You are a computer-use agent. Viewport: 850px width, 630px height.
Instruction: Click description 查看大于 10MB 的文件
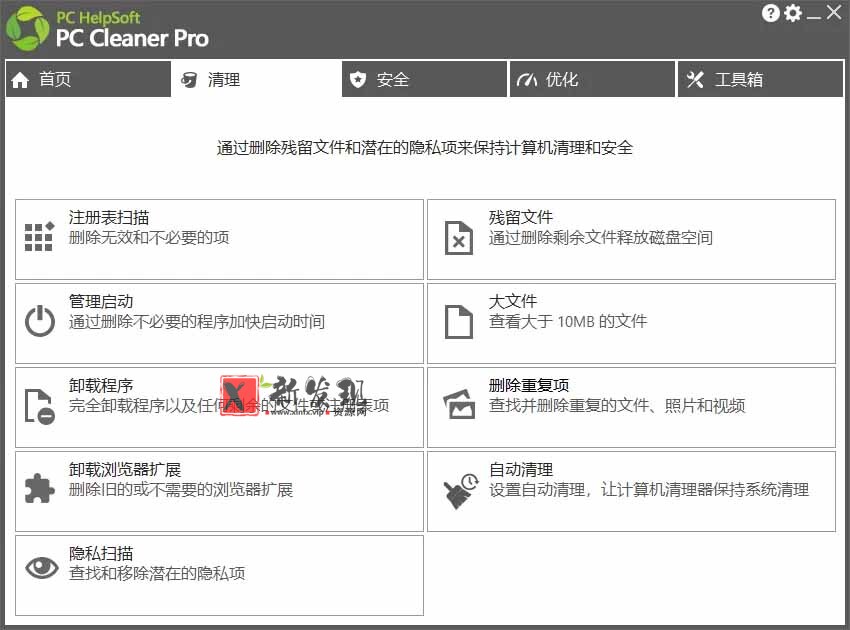(x=568, y=322)
